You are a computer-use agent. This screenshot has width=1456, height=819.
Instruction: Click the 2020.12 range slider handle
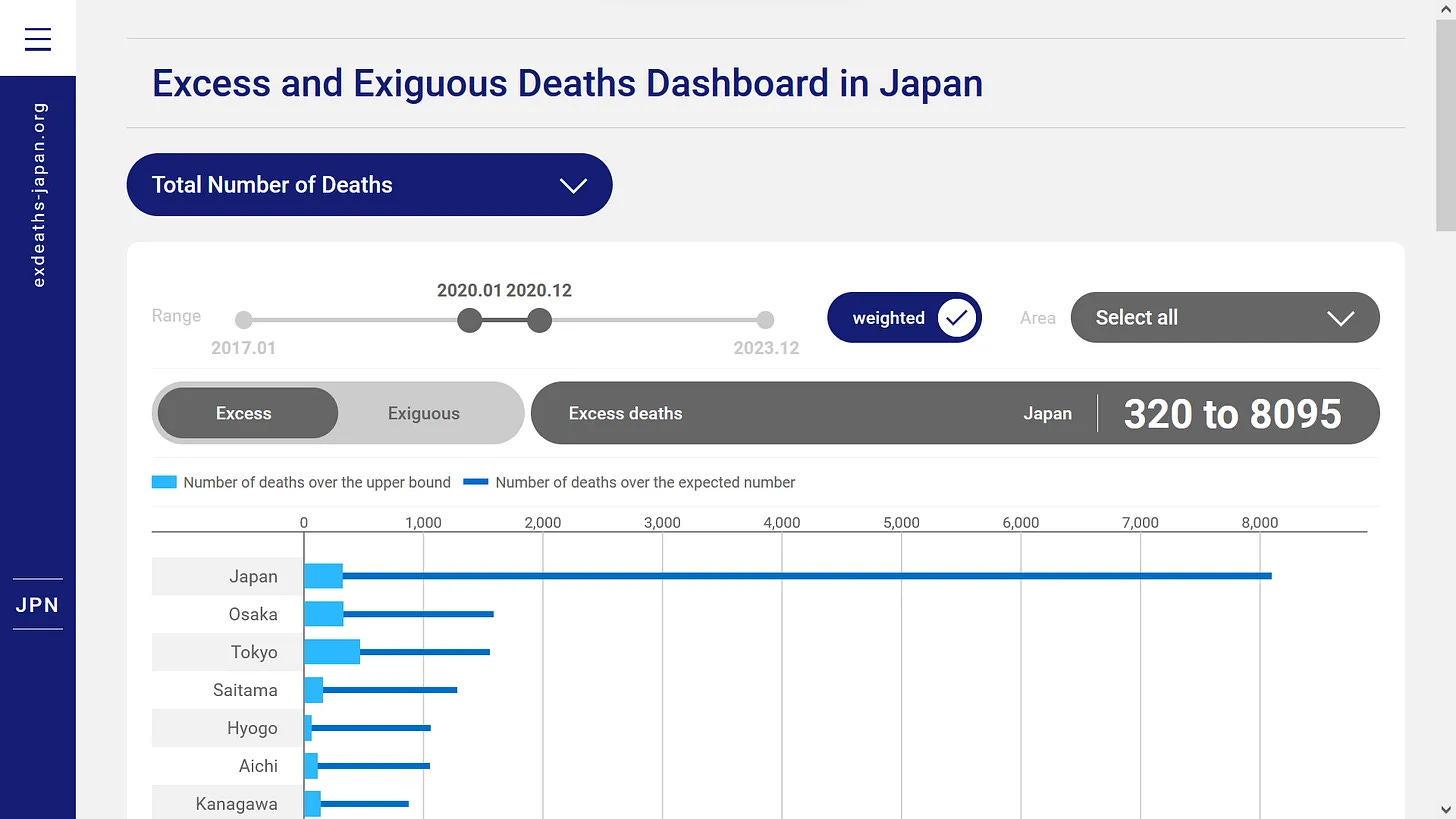coord(539,320)
